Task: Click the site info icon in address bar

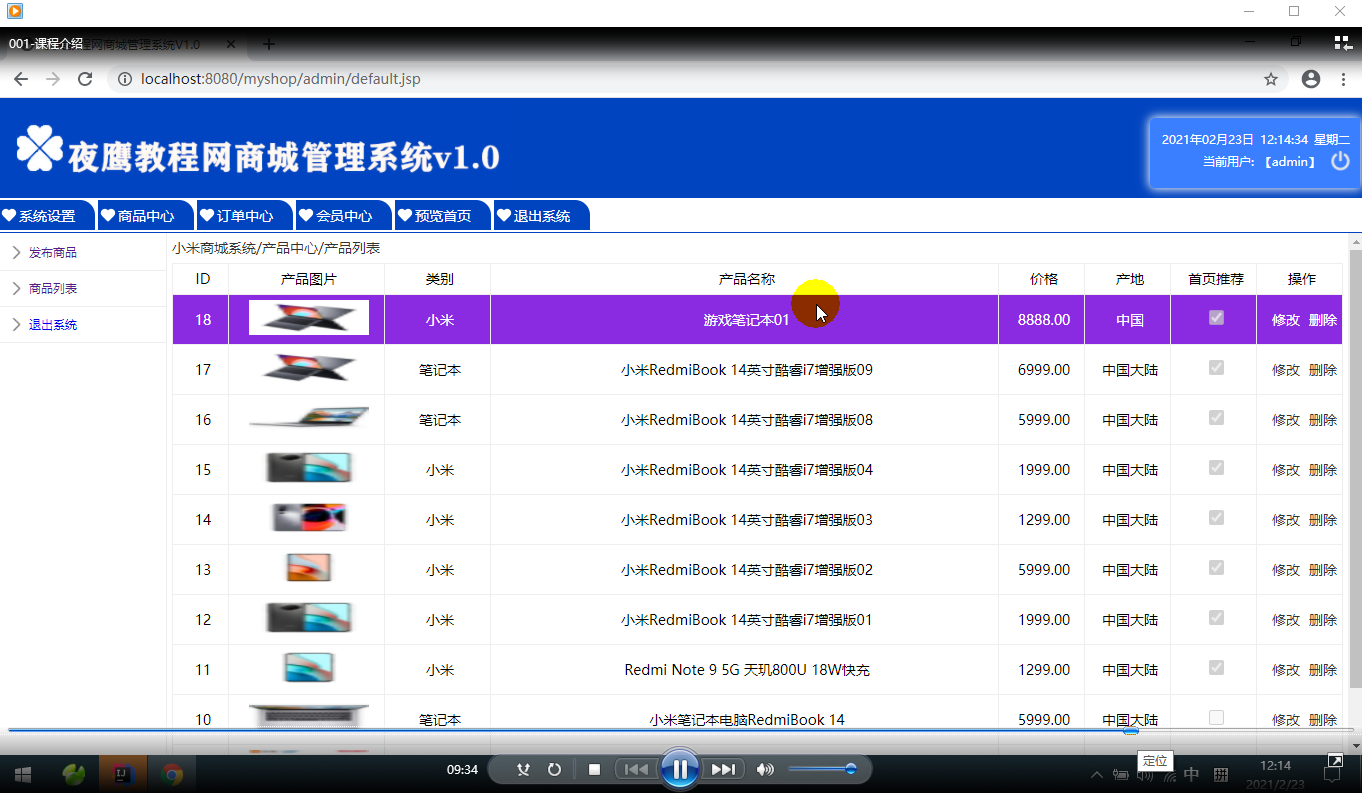Action: click(125, 79)
